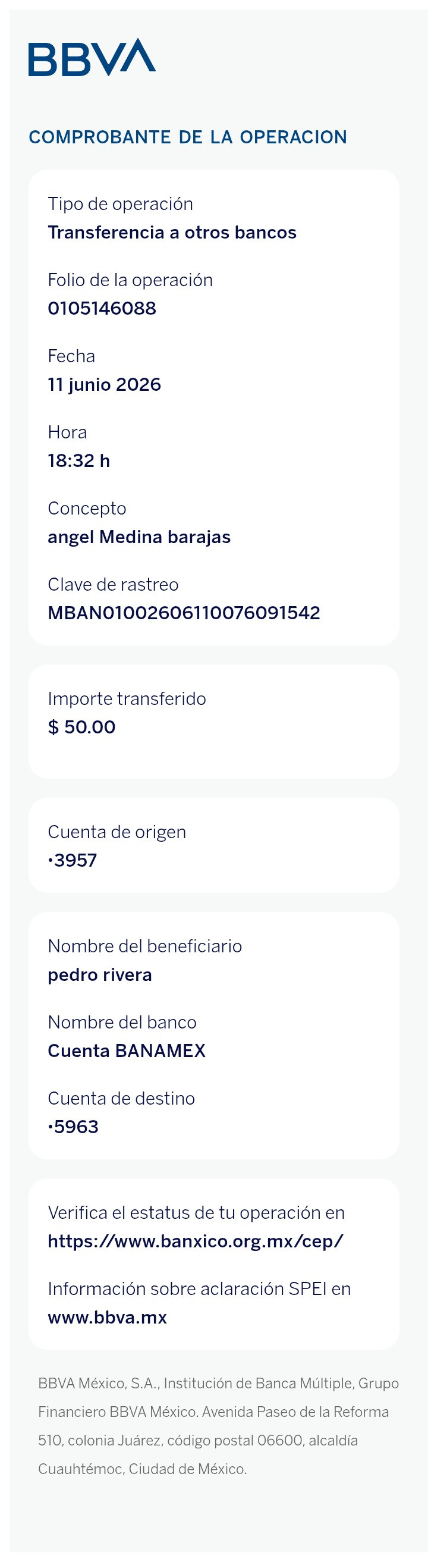Click the transferred amount $ 50.00
428x1568 pixels.
(81, 727)
